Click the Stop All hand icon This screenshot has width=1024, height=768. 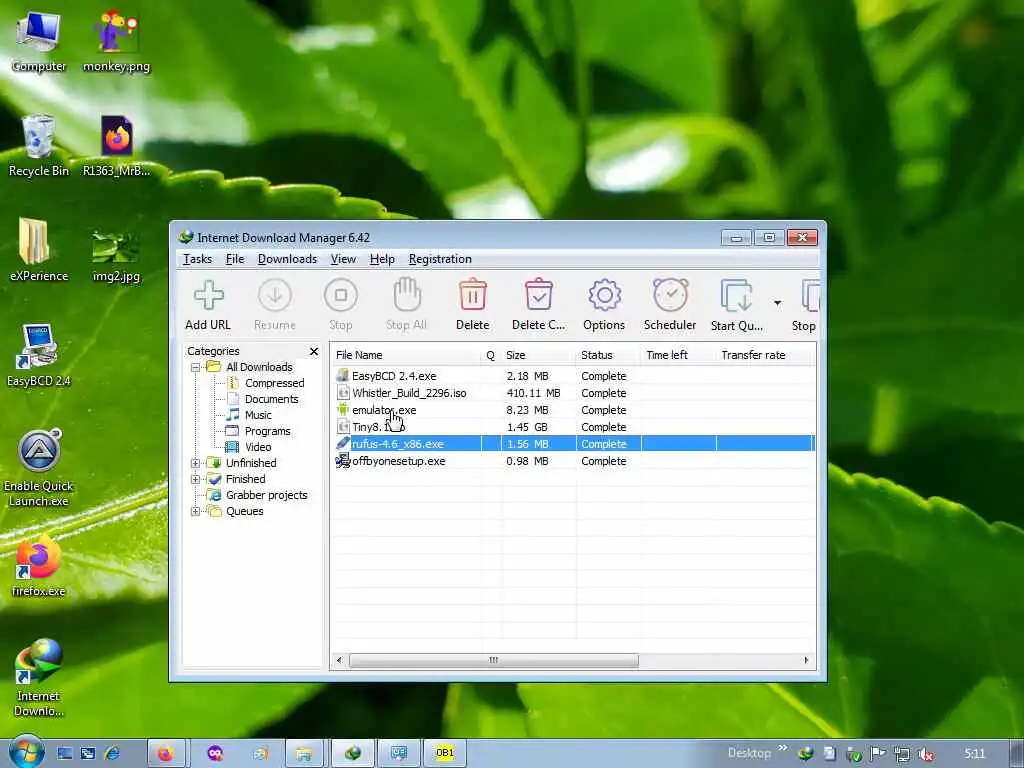(x=406, y=304)
